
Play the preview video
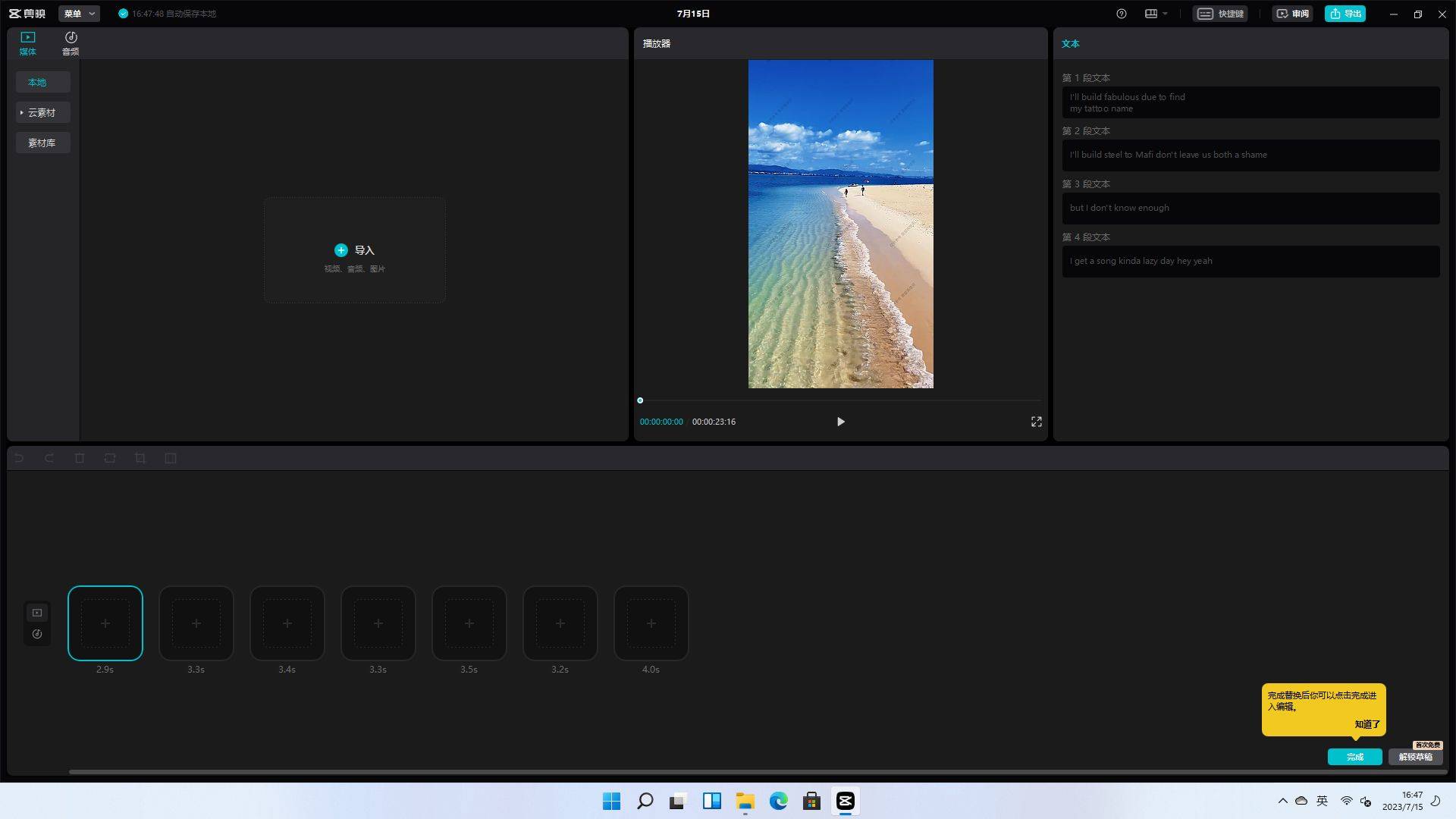(x=840, y=422)
